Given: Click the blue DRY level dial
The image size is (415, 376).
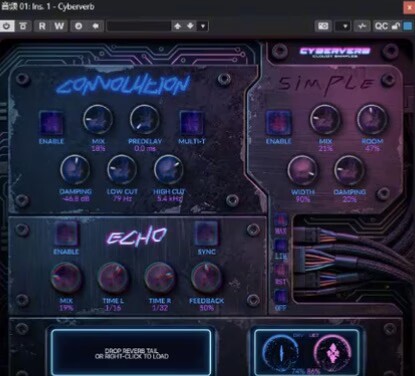Looking at the screenshot, I should 281,353.
